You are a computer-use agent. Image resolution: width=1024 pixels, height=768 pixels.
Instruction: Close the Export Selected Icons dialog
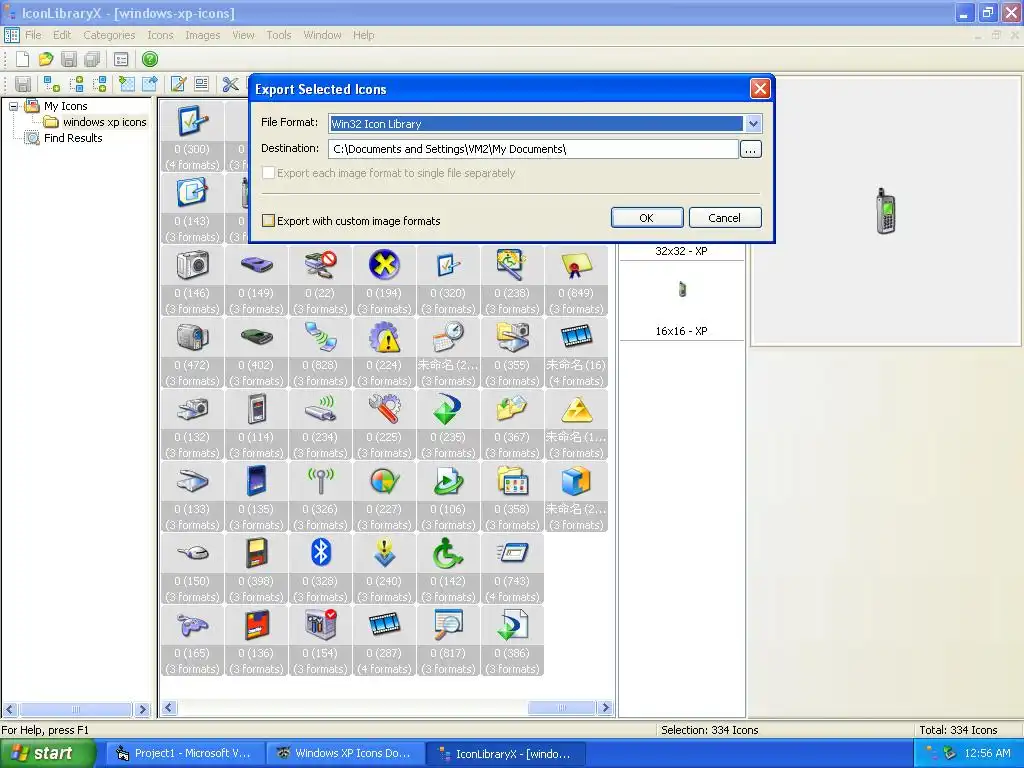pos(760,89)
